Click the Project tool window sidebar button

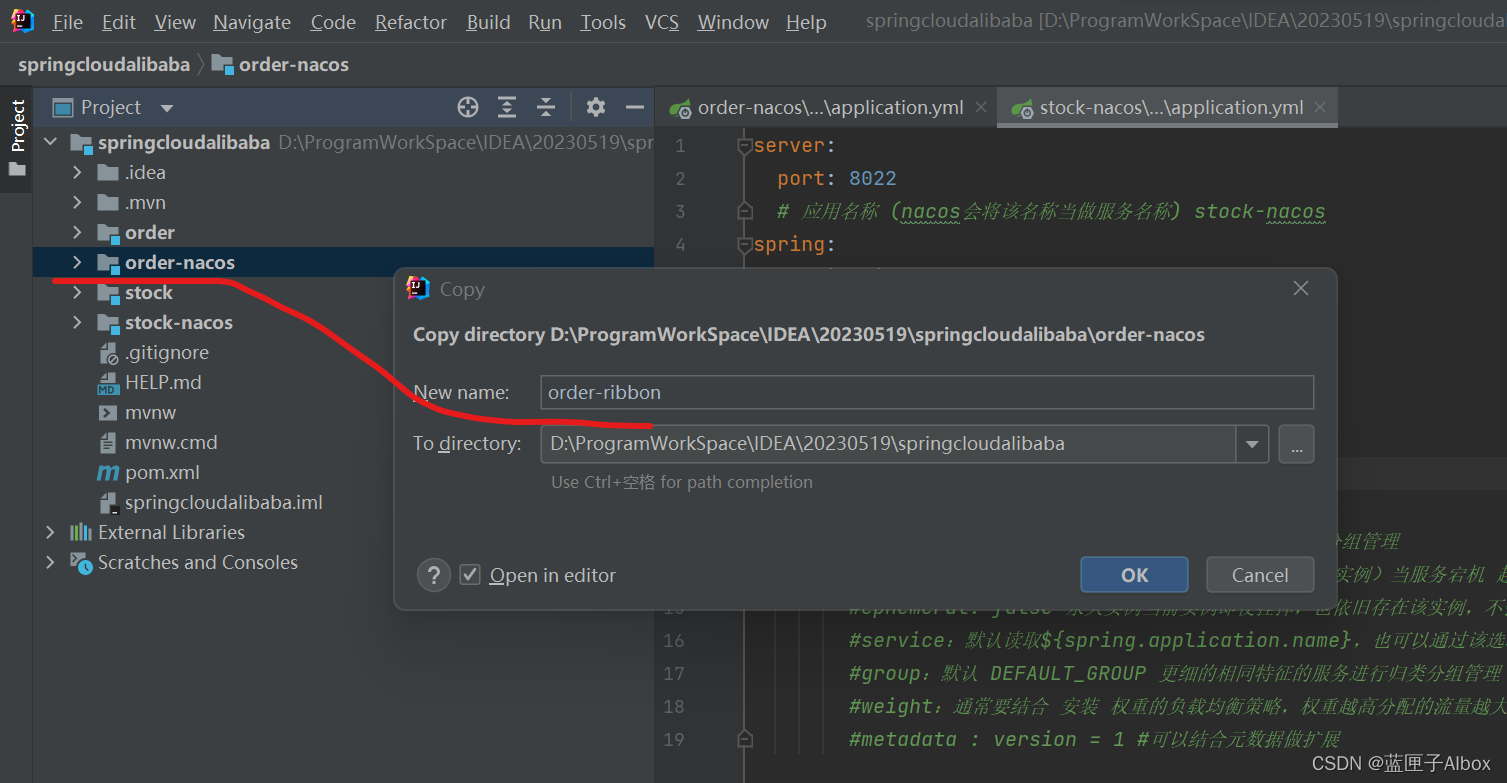pos(17,138)
